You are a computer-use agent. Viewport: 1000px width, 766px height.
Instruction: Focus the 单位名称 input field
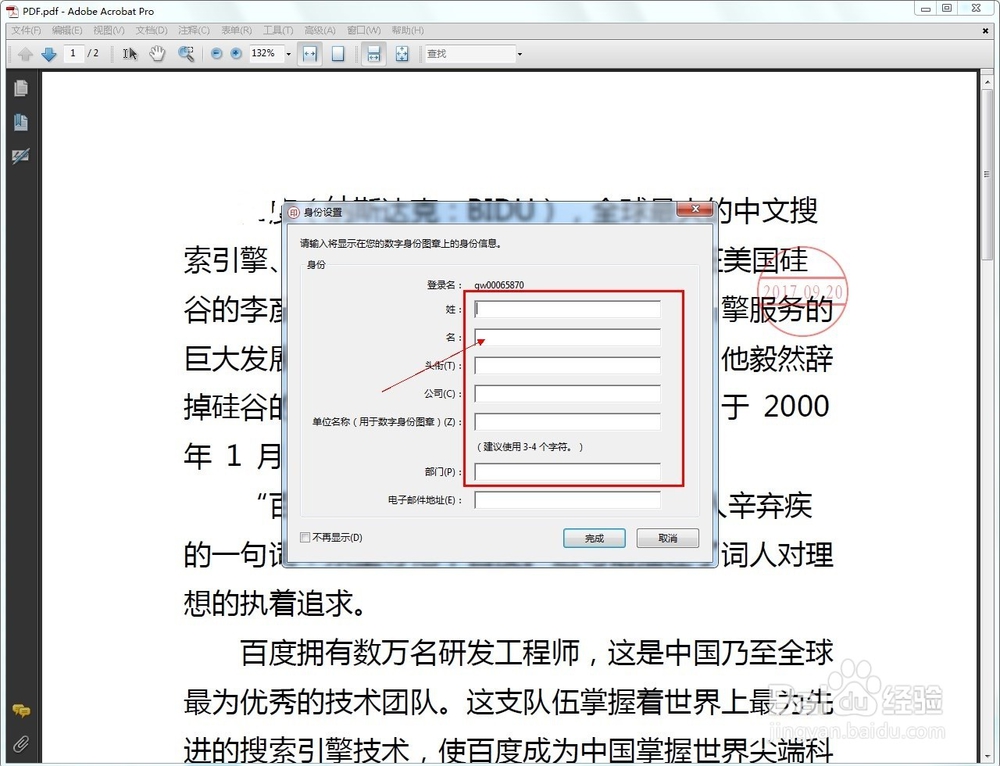(x=568, y=422)
